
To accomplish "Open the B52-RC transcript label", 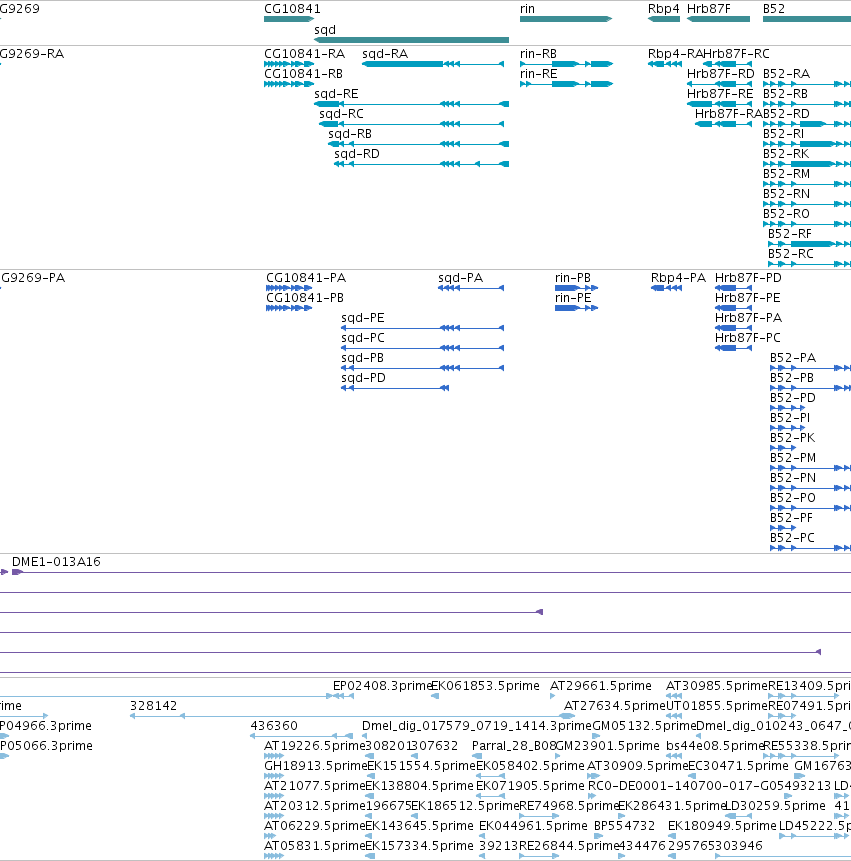I will pos(791,254).
